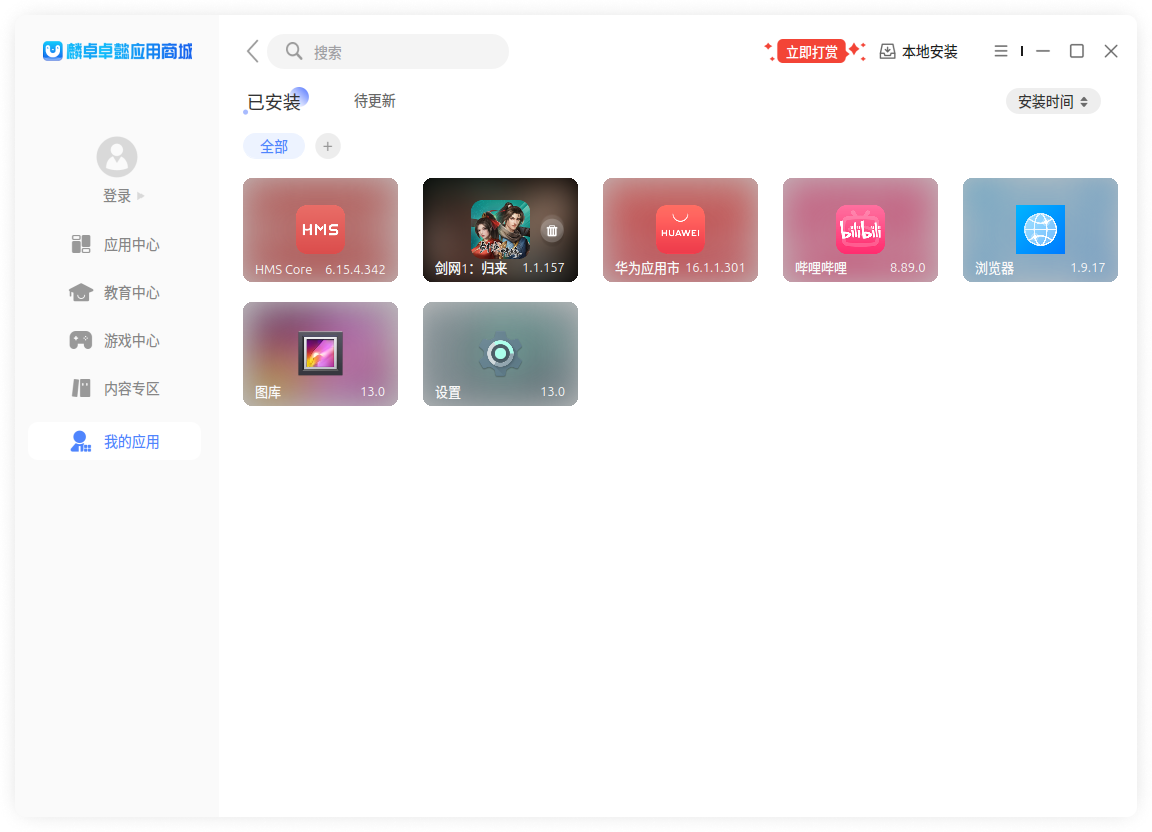Select the 已安装 tab
The height and width of the screenshot is (832, 1152).
click(x=274, y=102)
